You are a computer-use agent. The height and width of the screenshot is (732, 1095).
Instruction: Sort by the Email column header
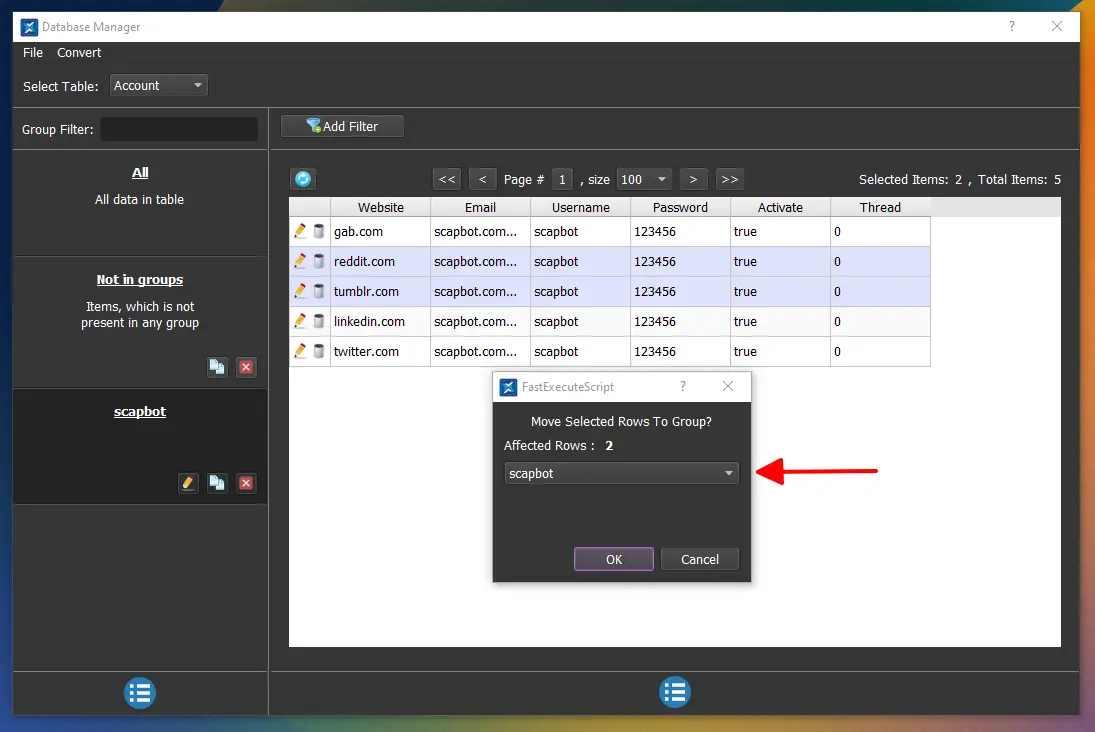[480, 207]
